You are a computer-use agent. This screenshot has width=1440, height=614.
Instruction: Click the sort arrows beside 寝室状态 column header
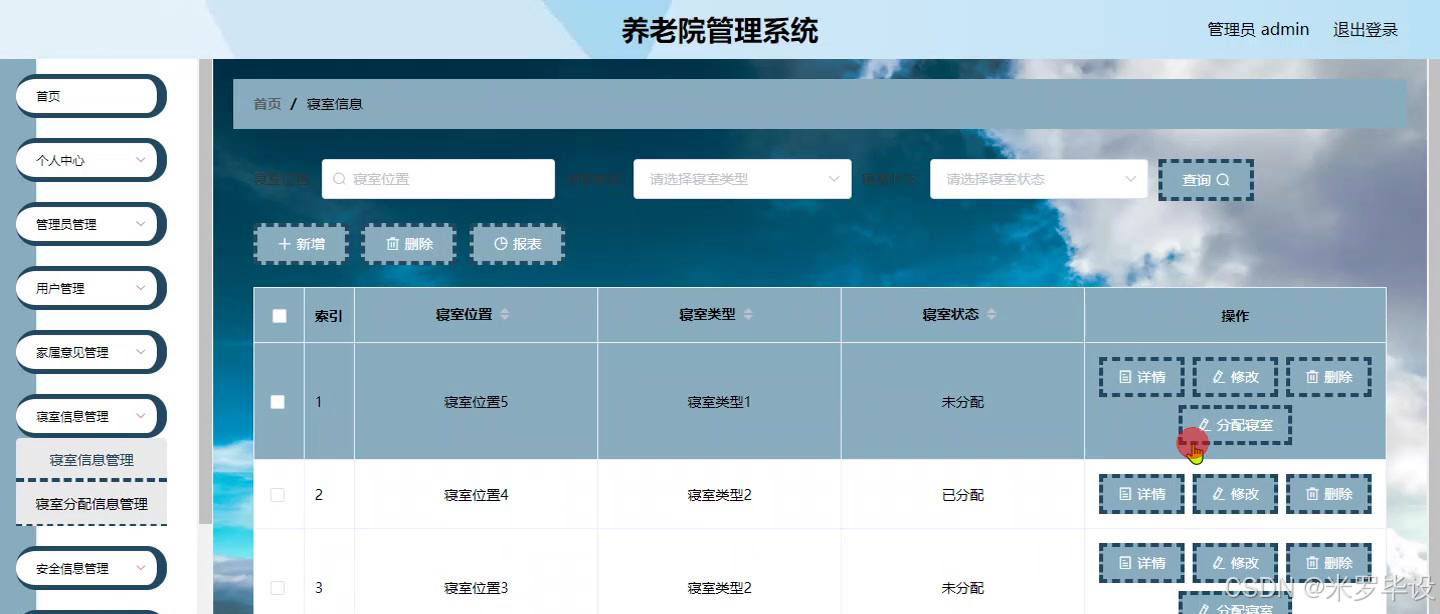pyautogui.click(x=991, y=313)
